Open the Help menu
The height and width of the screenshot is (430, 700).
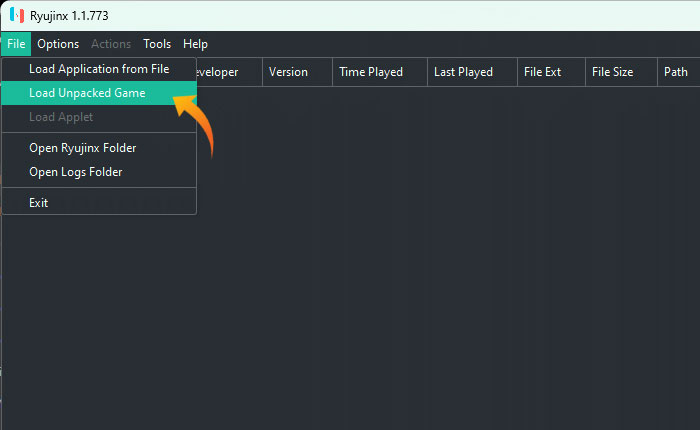(x=196, y=44)
